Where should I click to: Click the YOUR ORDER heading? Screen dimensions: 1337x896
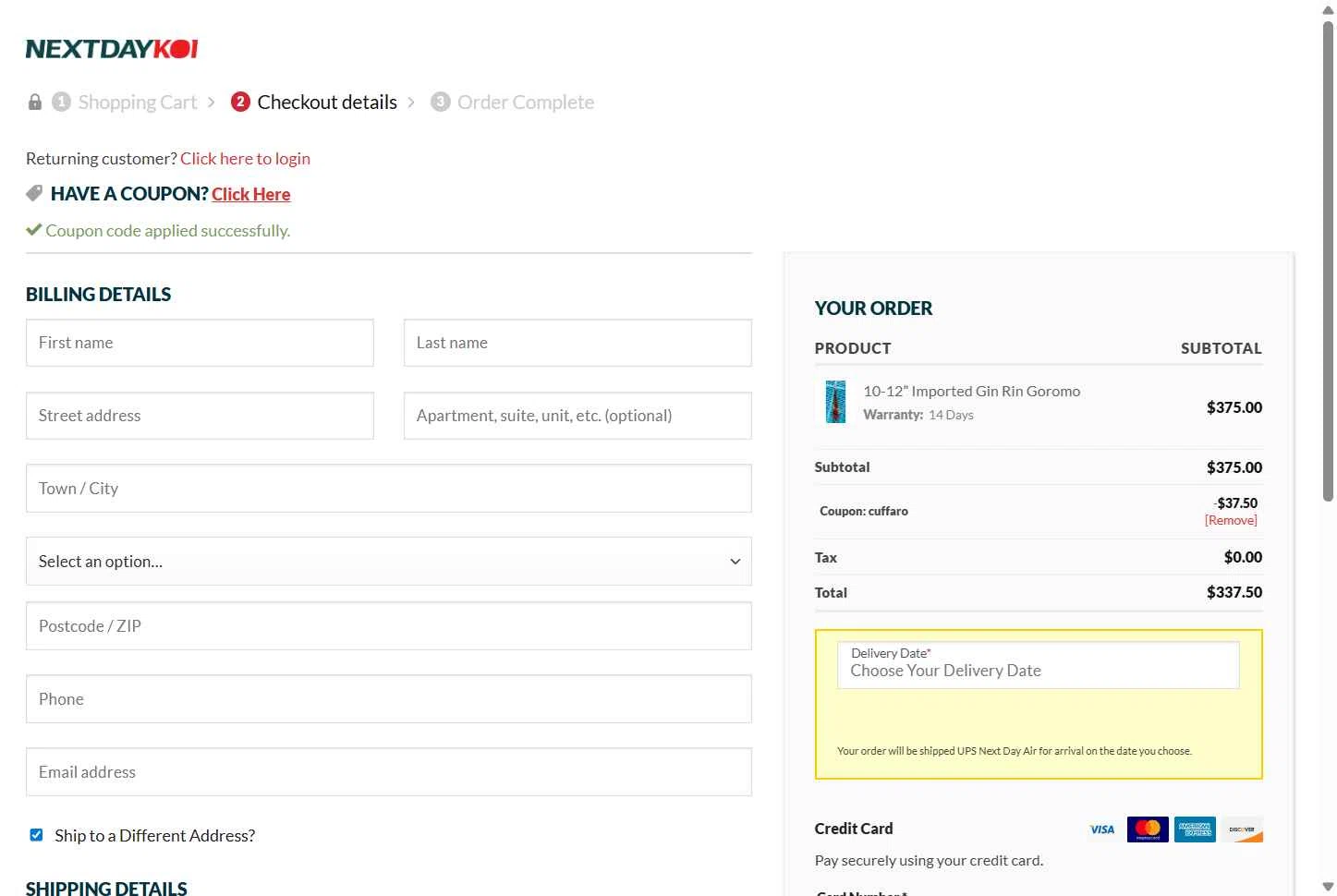(x=873, y=309)
